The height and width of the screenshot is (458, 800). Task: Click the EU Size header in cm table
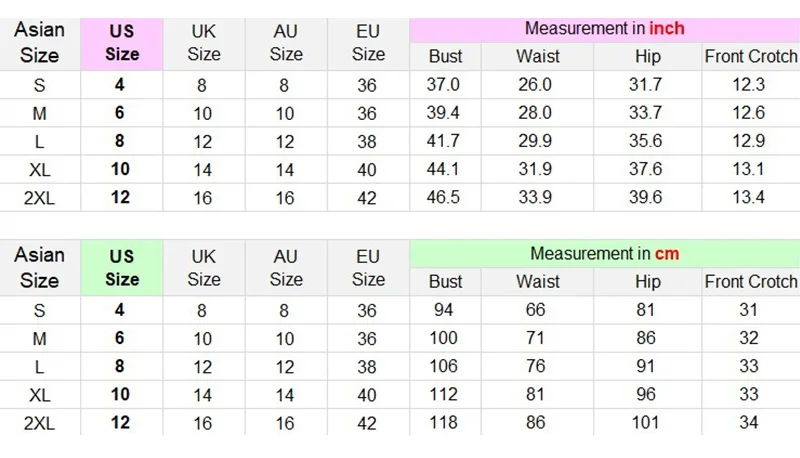point(368,268)
